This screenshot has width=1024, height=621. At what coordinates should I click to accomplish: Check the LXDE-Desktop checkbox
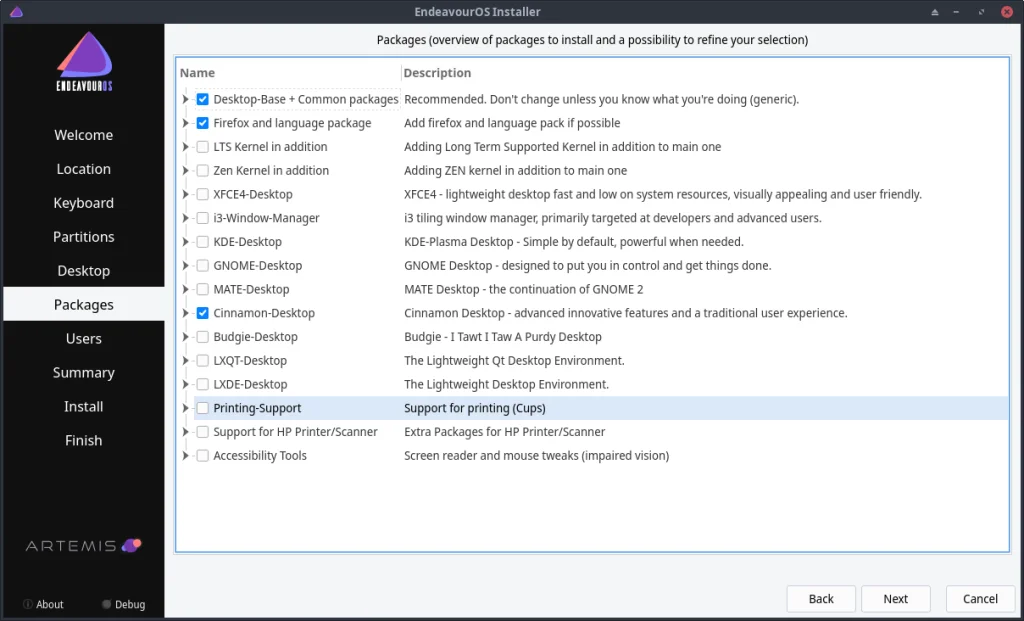202,384
